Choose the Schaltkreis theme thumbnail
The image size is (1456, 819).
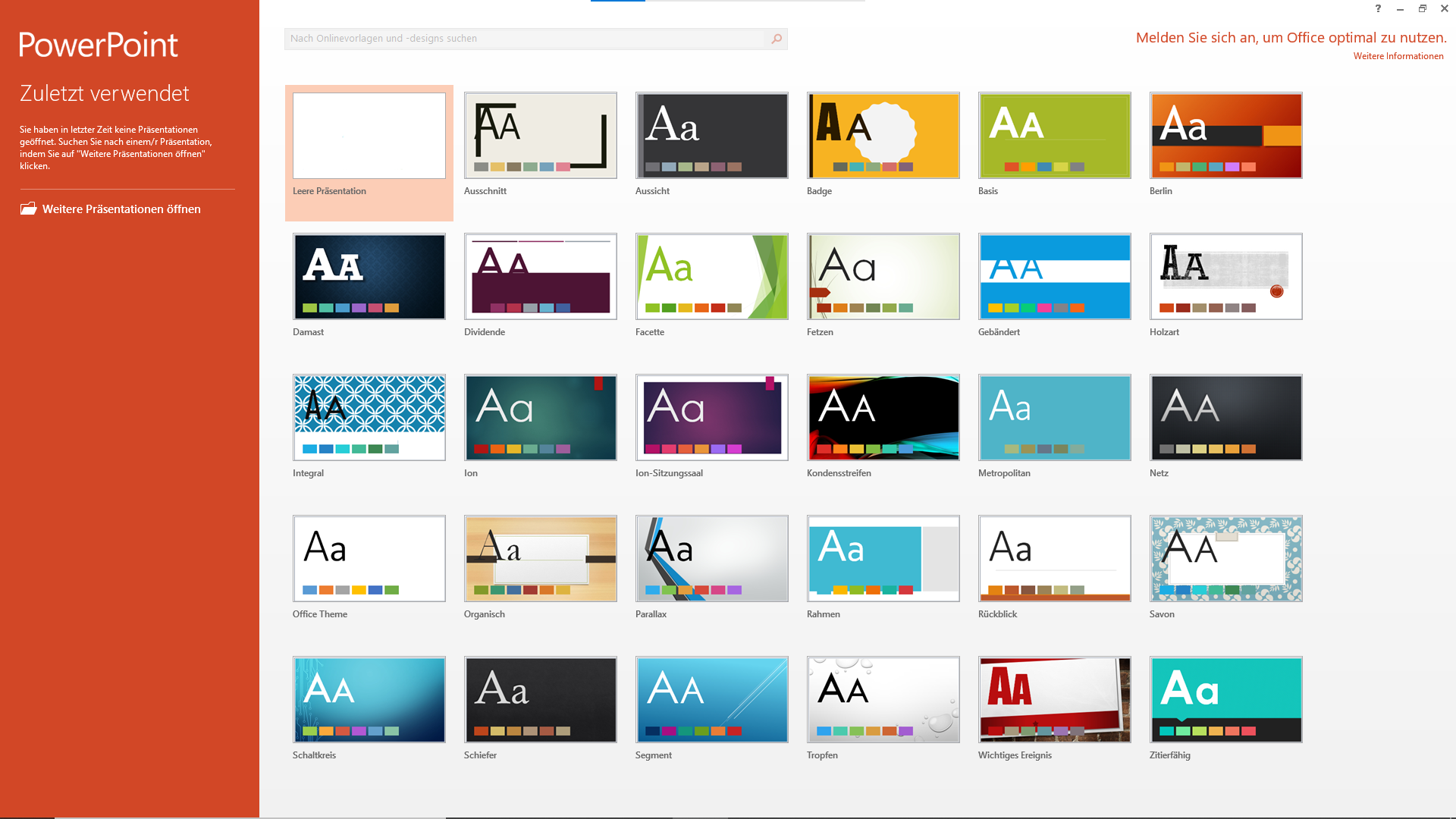pos(369,700)
